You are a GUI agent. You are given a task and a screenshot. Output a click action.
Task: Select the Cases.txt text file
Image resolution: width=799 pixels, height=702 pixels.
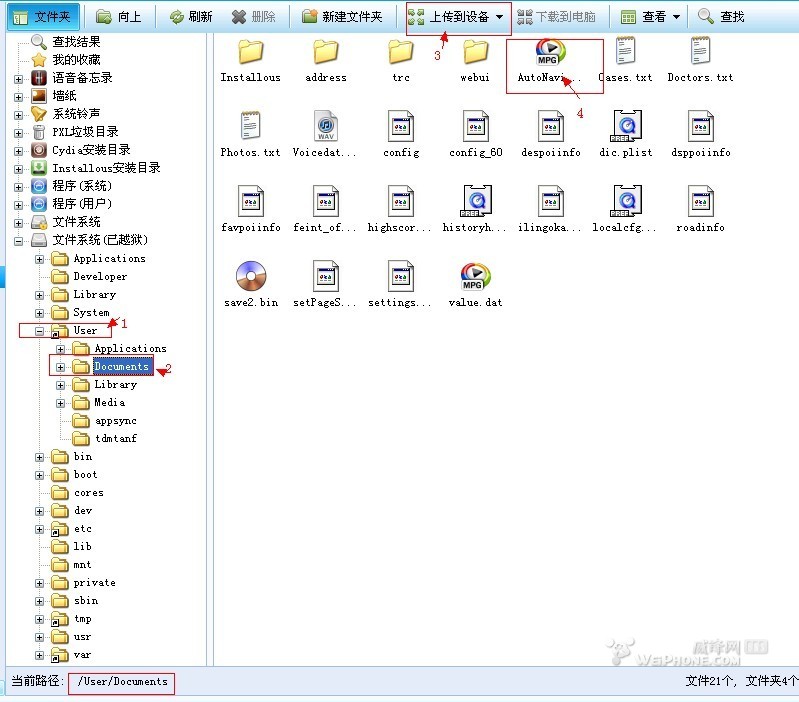pos(625,52)
